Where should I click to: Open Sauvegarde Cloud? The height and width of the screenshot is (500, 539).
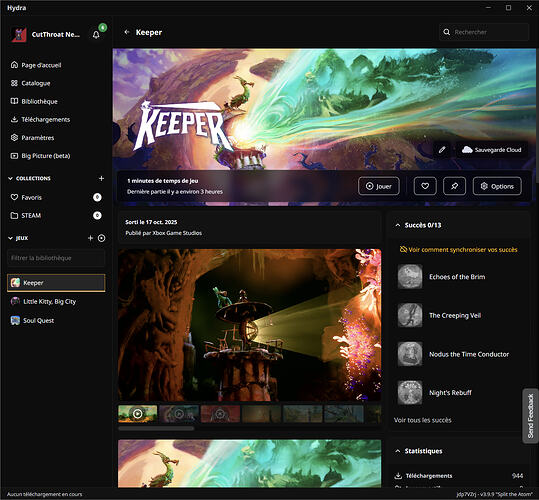492,149
